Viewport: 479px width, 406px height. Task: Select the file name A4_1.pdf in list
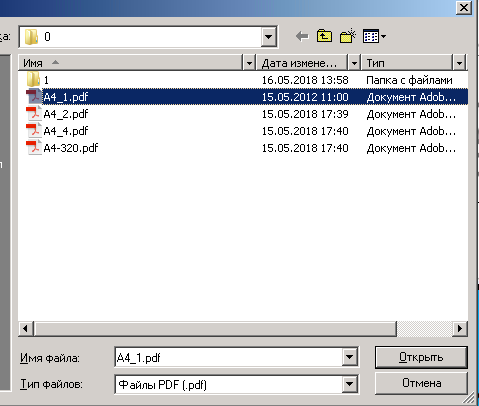point(66,97)
